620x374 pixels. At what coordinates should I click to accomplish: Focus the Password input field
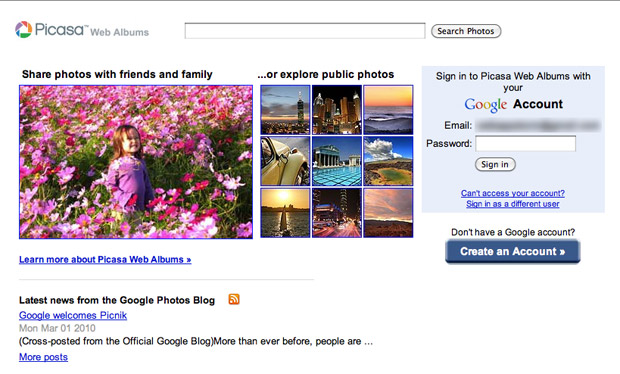pyautogui.click(x=525, y=144)
